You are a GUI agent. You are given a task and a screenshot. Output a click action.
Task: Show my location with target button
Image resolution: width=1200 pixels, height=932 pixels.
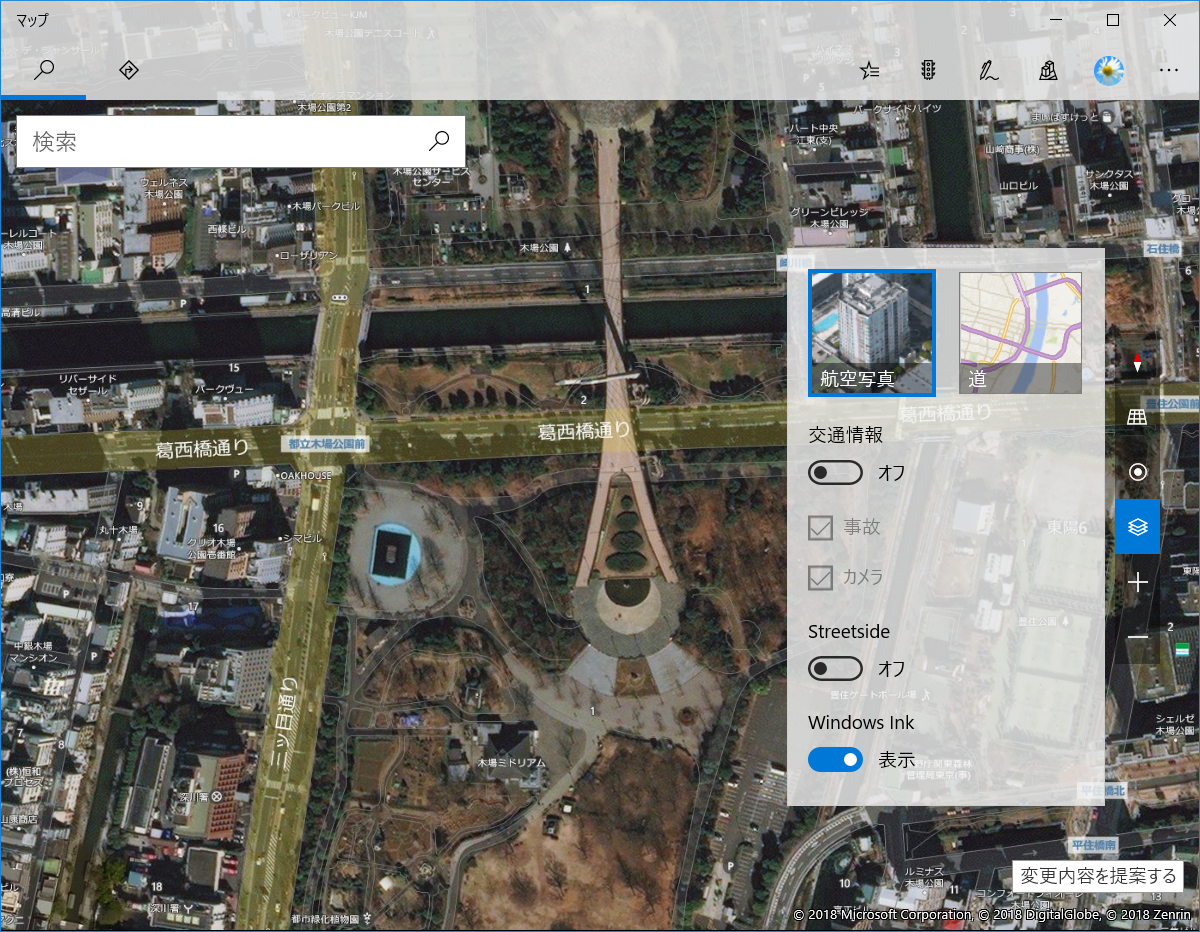point(1138,472)
